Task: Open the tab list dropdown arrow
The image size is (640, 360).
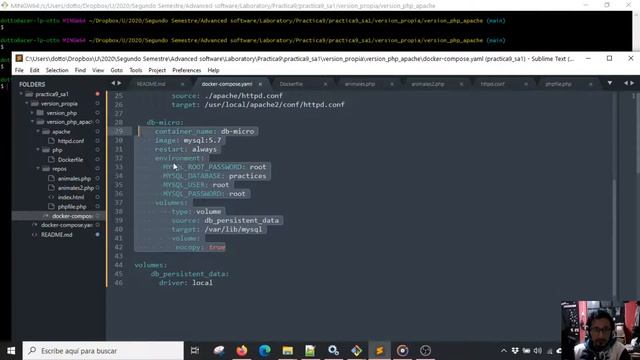Action: coord(609,83)
